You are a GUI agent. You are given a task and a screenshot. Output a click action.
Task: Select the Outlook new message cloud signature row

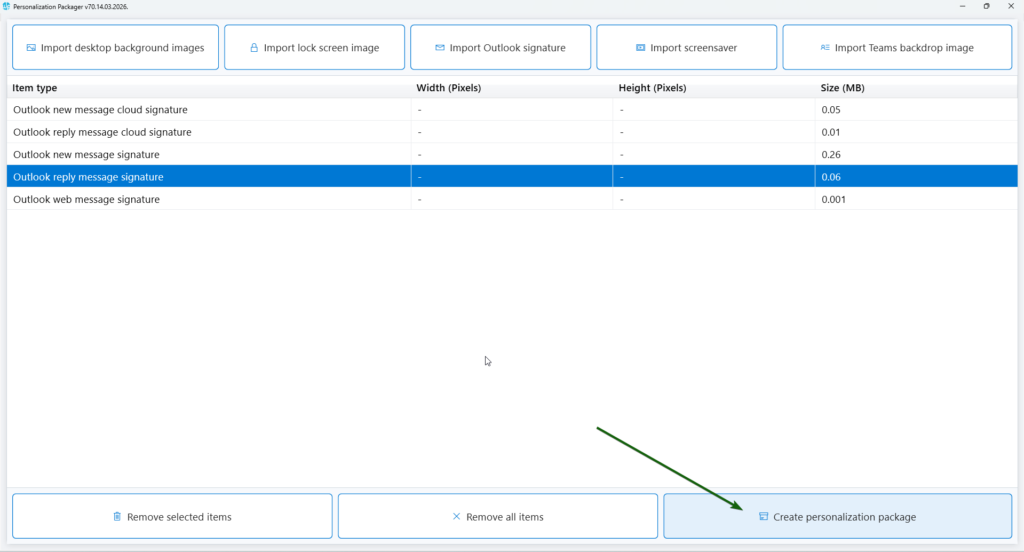coord(100,110)
